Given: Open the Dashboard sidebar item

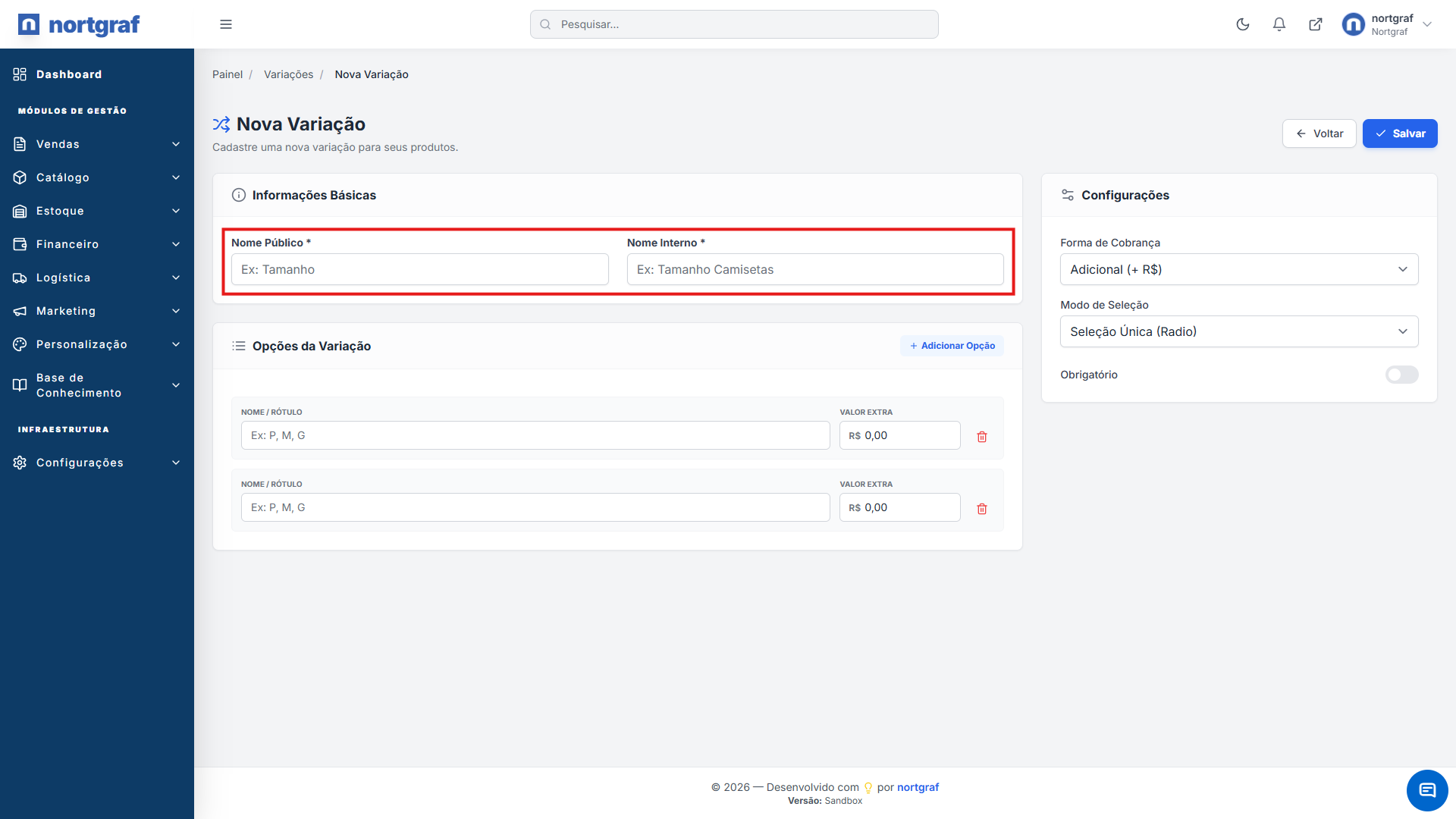Looking at the screenshot, I should 68,74.
